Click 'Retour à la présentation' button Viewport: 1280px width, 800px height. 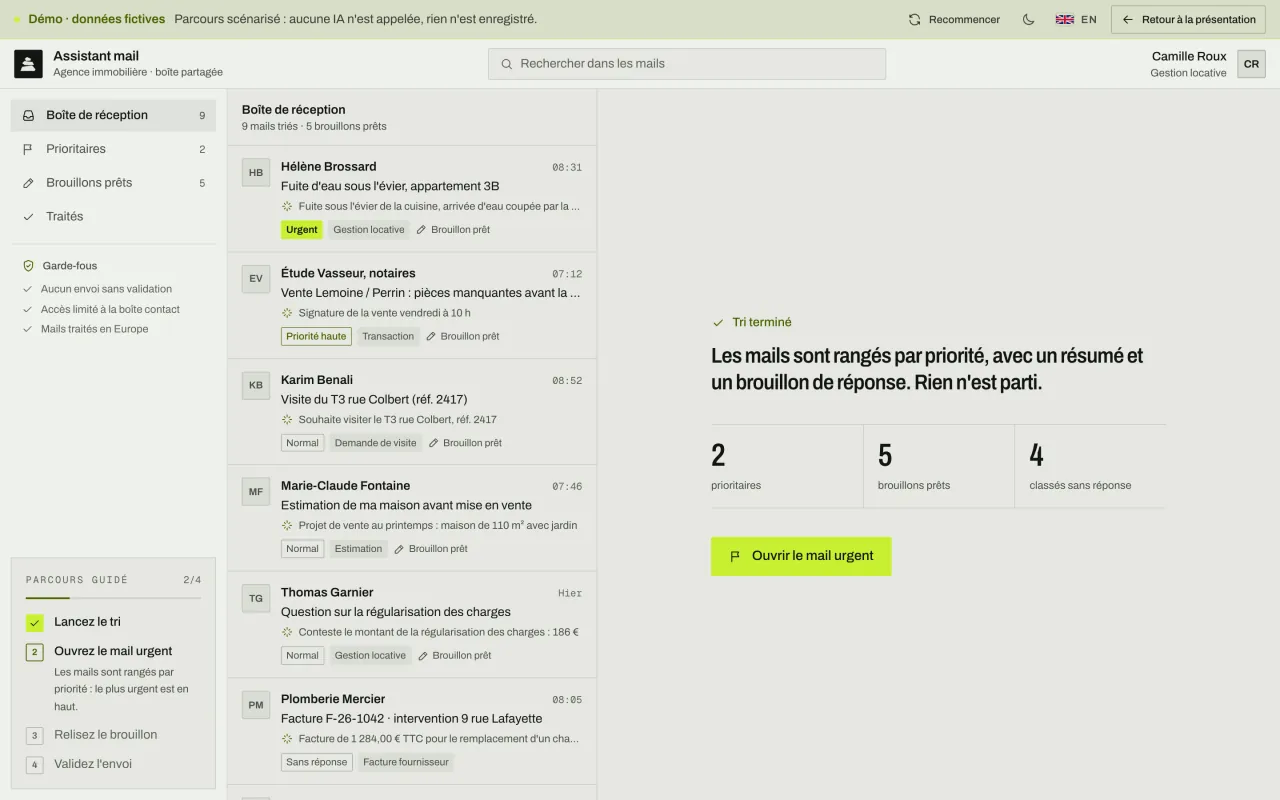point(1189,19)
